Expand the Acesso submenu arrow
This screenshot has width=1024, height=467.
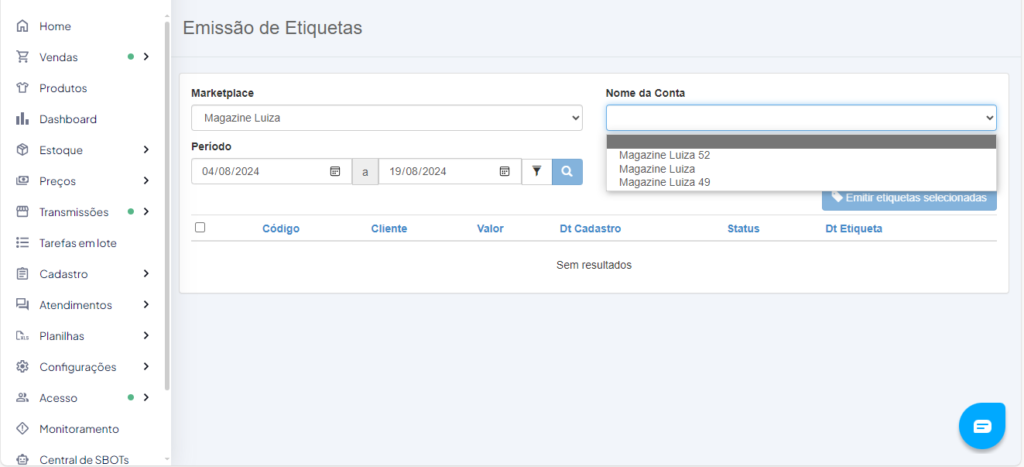click(x=146, y=397)
